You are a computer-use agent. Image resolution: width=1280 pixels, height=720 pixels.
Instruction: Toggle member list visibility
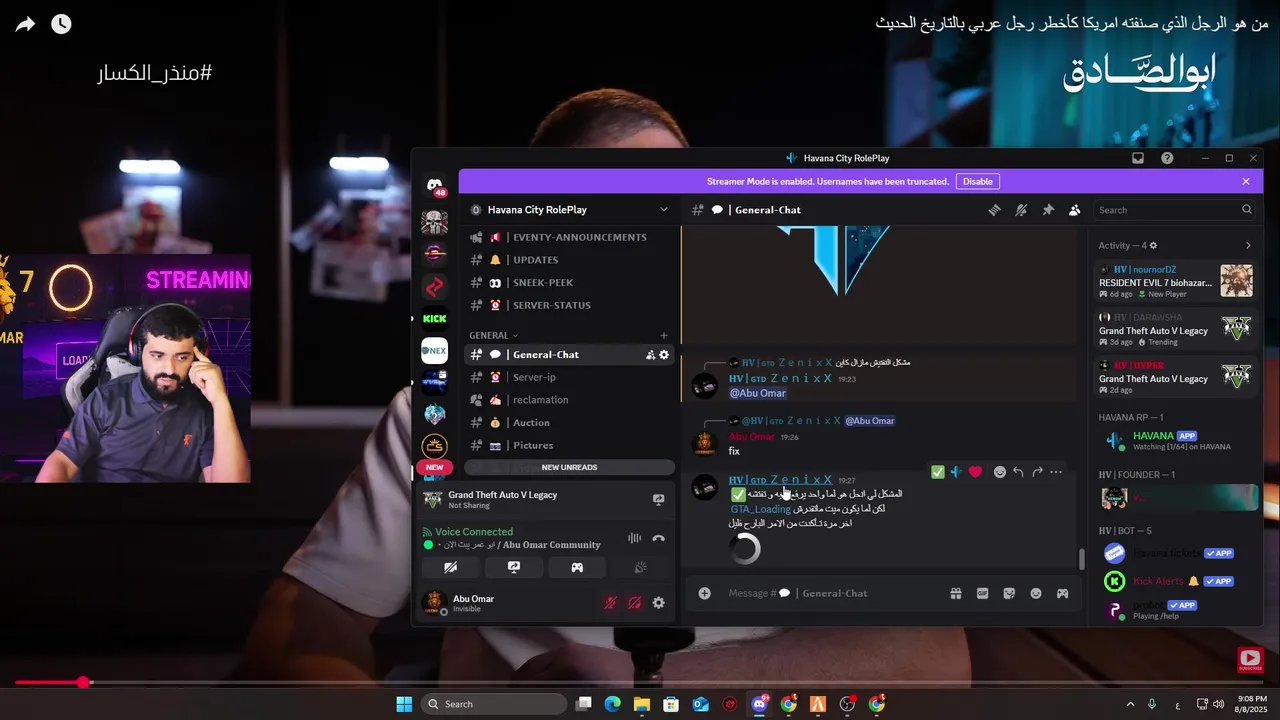tap(1074, 210)
